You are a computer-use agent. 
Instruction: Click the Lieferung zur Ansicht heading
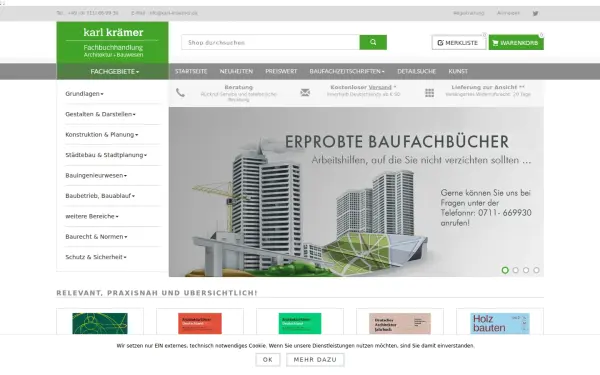pyautogui.click(x=488, y=87)
